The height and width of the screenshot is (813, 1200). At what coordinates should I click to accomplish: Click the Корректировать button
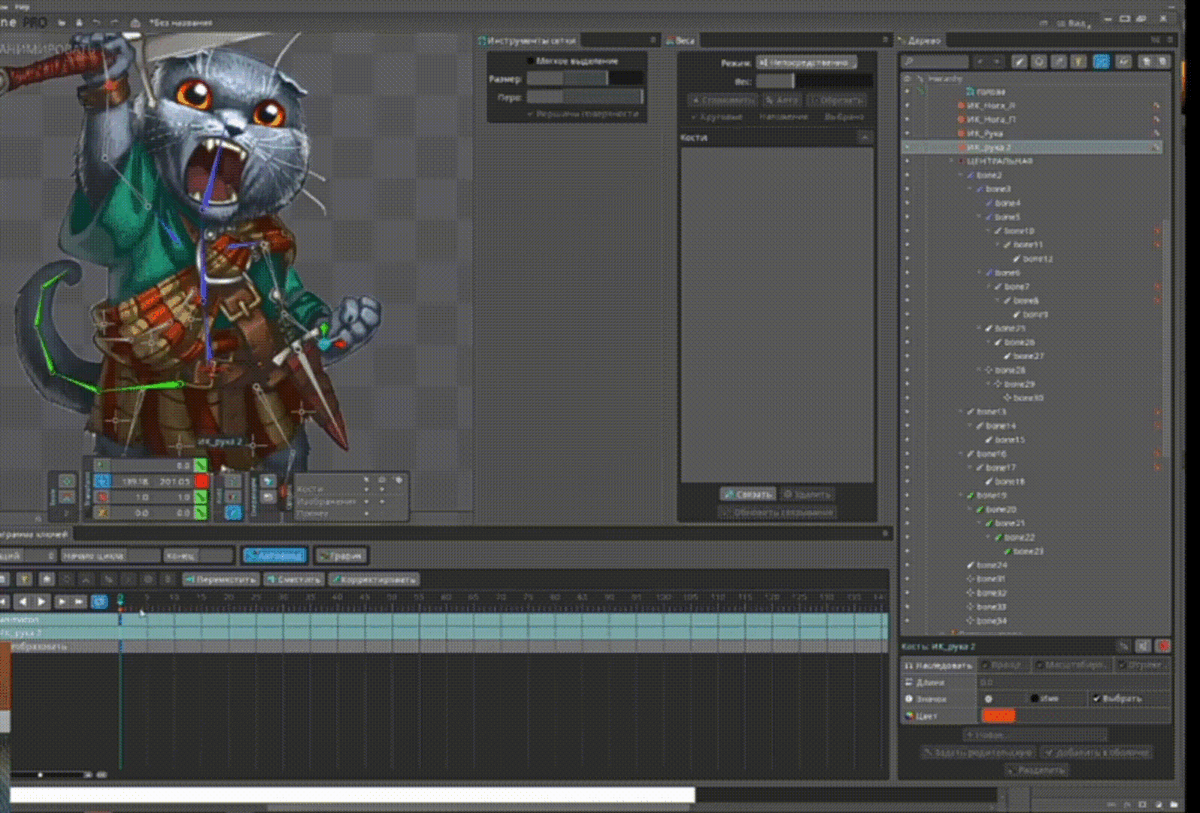tap(374, 579)
